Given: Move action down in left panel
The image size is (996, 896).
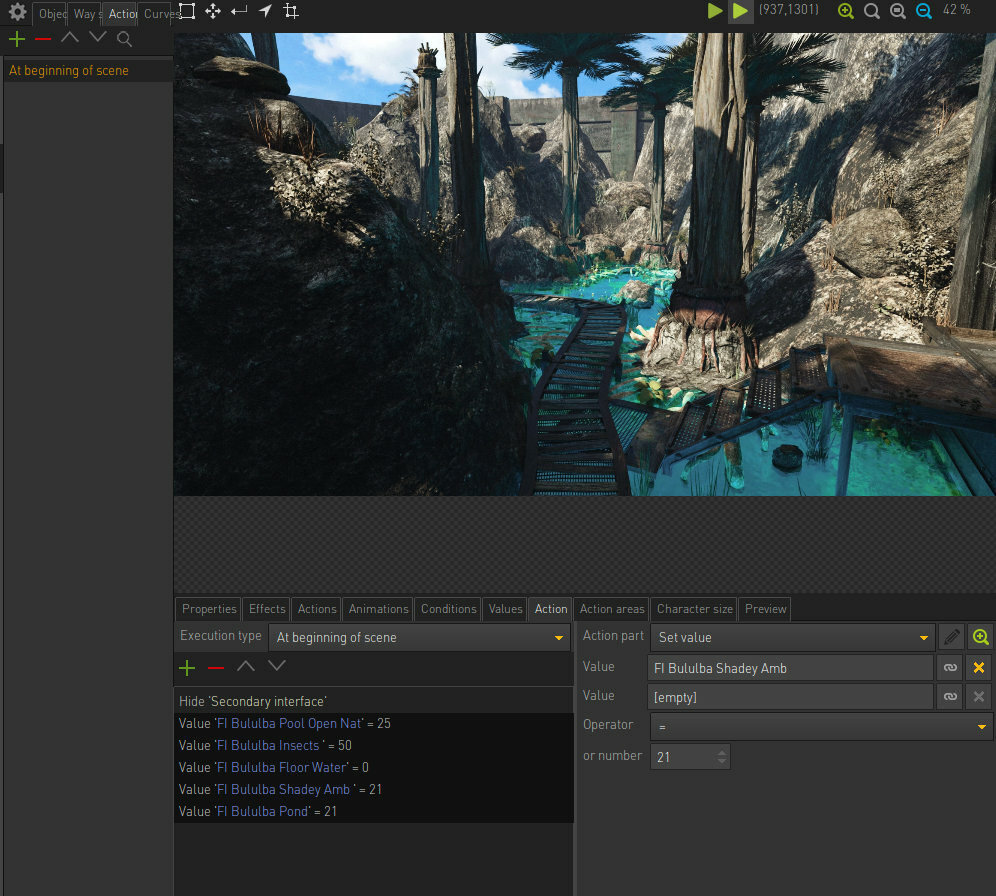Looking at the screenshot, I should tap(97, 38).
